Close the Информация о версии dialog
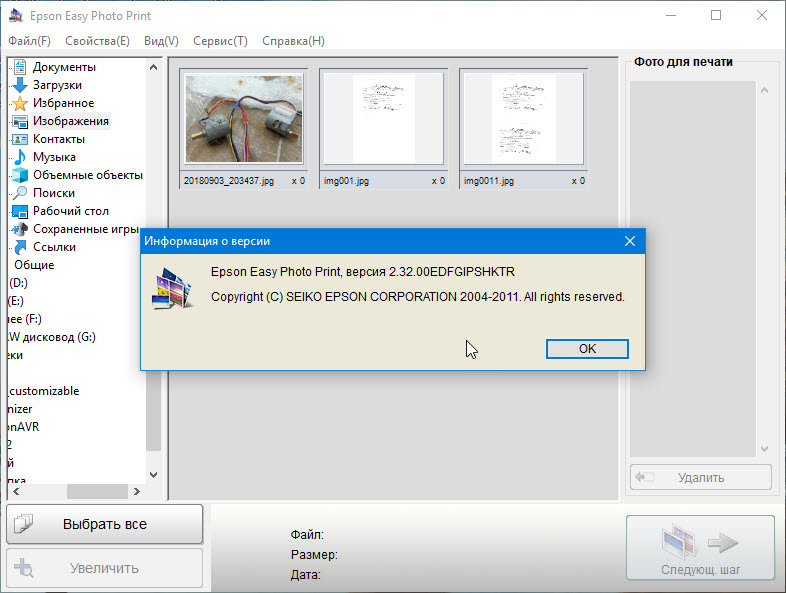The width and height of the screenshot is (786, 593). pyautogui.click(x=630, y=241)
